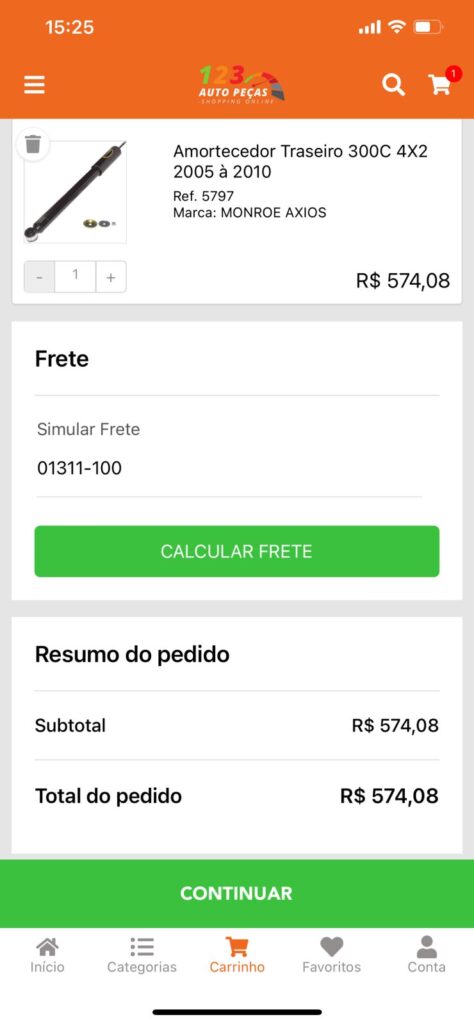
Task: Tap the 123 Auto Peças logo
Action: point(242,85)
